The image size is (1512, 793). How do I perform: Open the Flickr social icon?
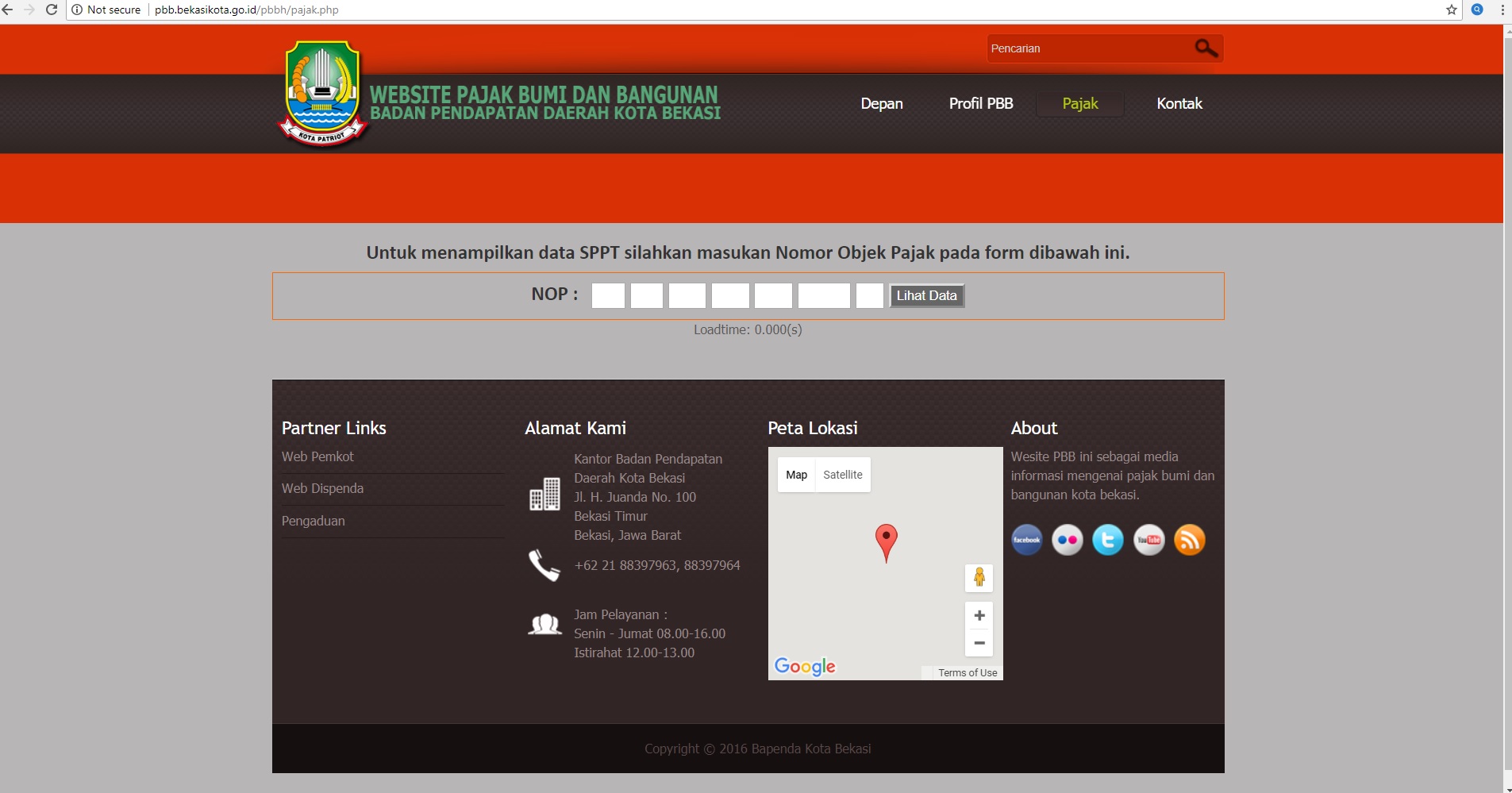(x=1067, y=540)
